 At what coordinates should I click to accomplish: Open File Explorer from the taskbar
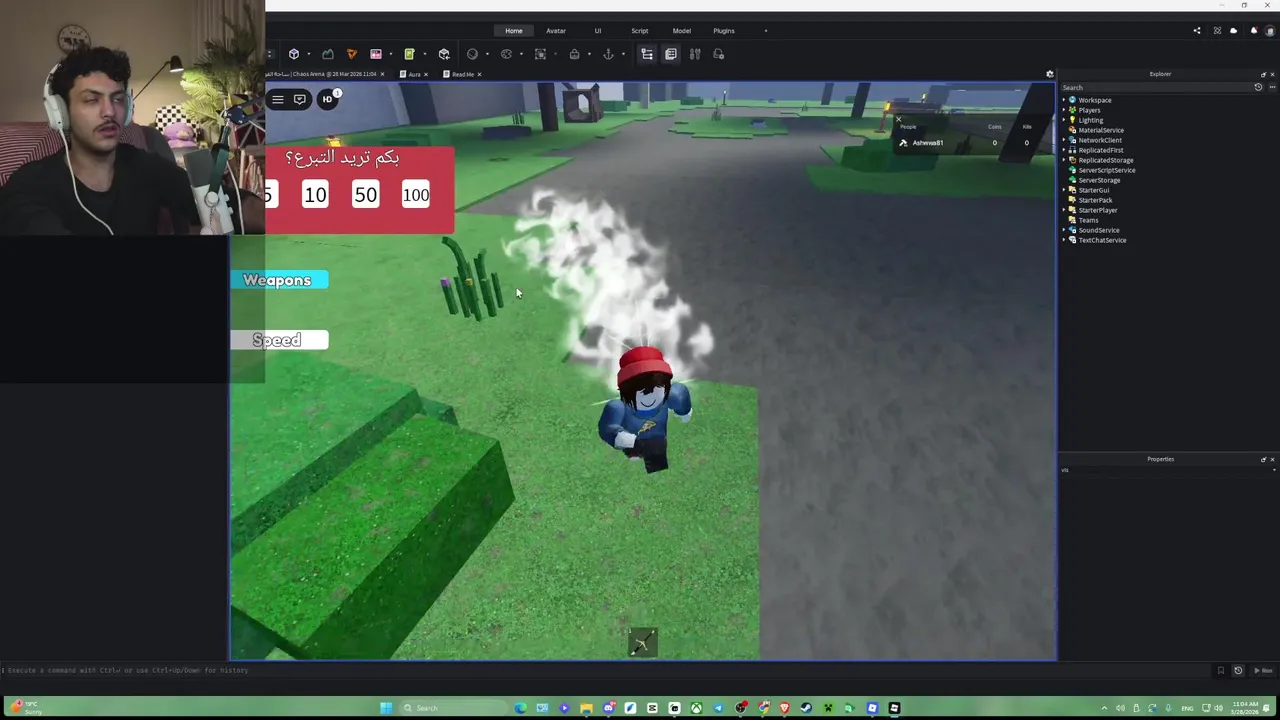(x=586, y=708)
